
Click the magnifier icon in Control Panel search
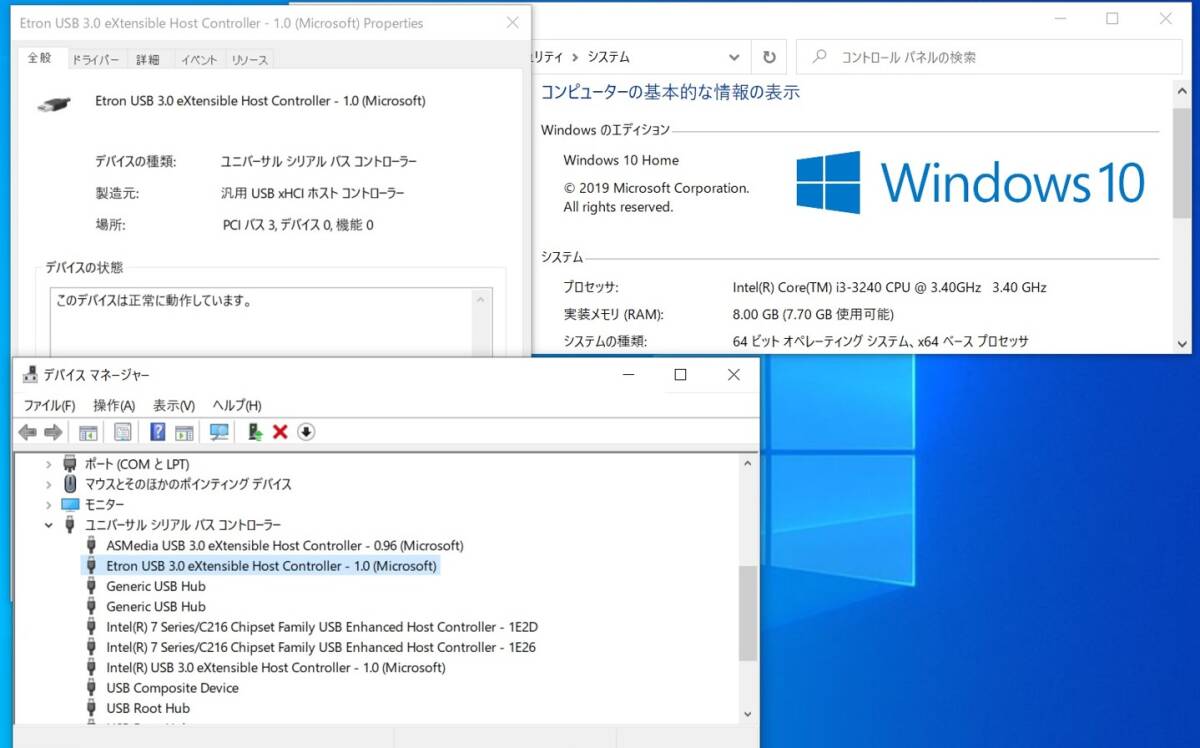click(820, 57)
